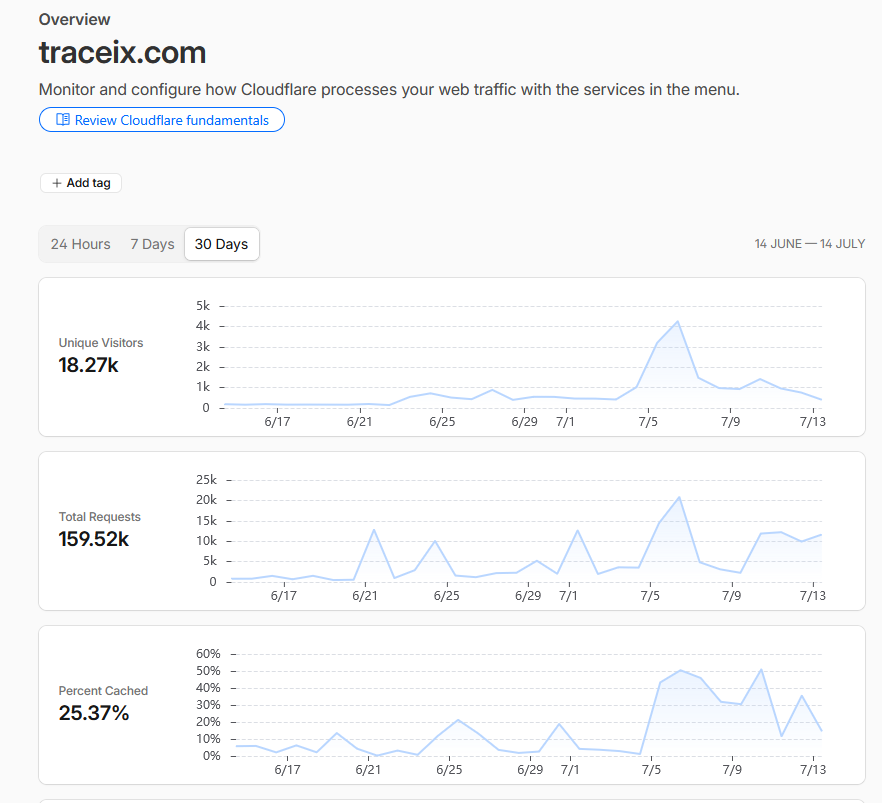The image size is (882, 803).
Task: Click the Percent Cached label
Action: click(103, 691)
